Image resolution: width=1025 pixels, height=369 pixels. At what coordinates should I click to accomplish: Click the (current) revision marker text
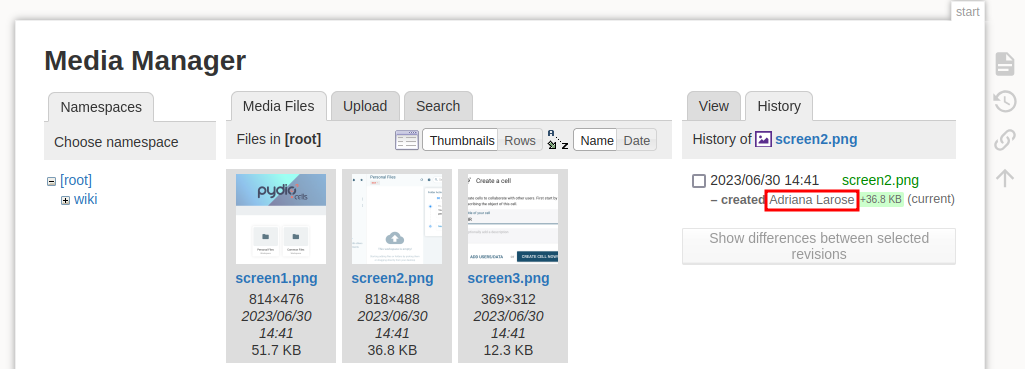tap(932, 199)
